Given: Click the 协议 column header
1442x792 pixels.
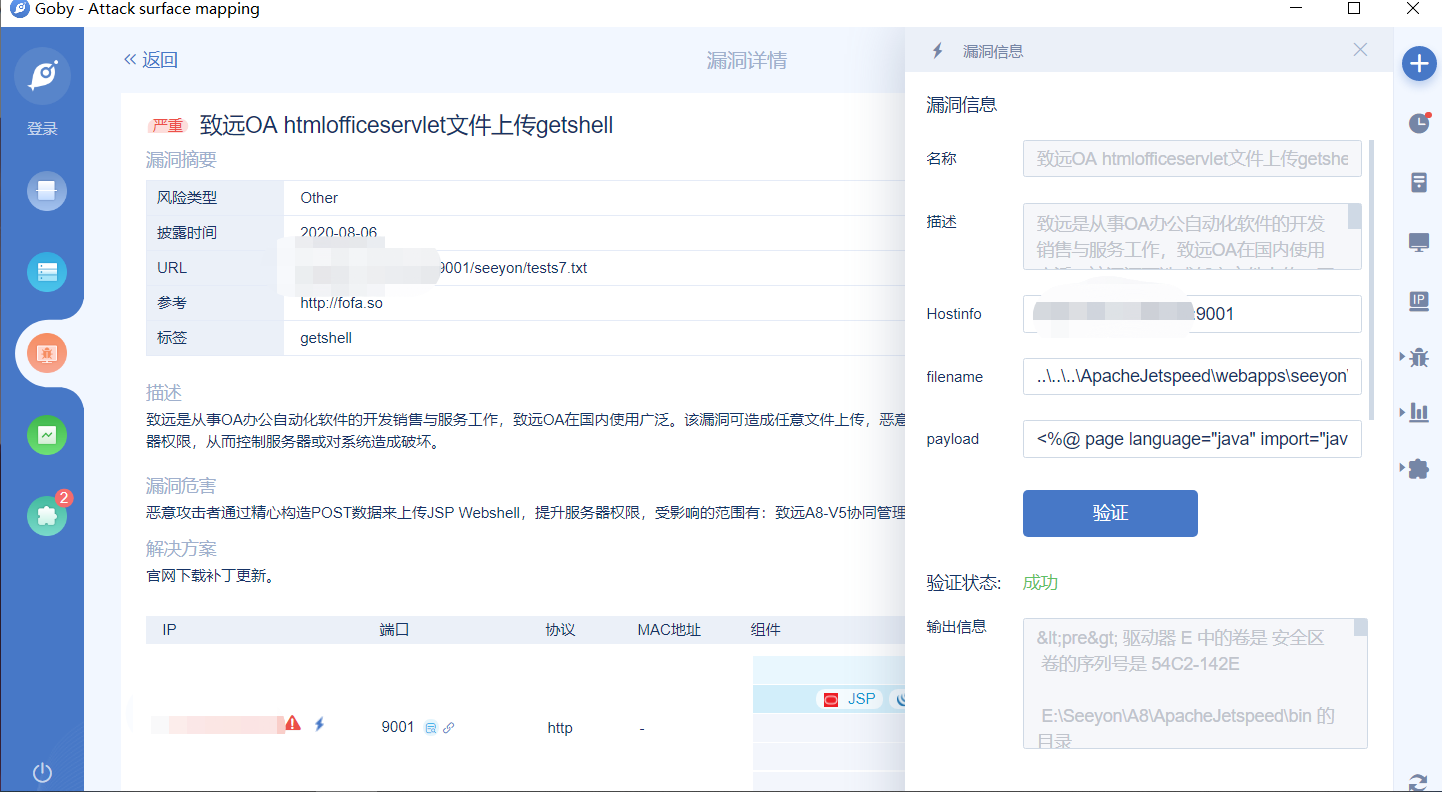Looking at the screenshot, I should (x=560, y=630).
